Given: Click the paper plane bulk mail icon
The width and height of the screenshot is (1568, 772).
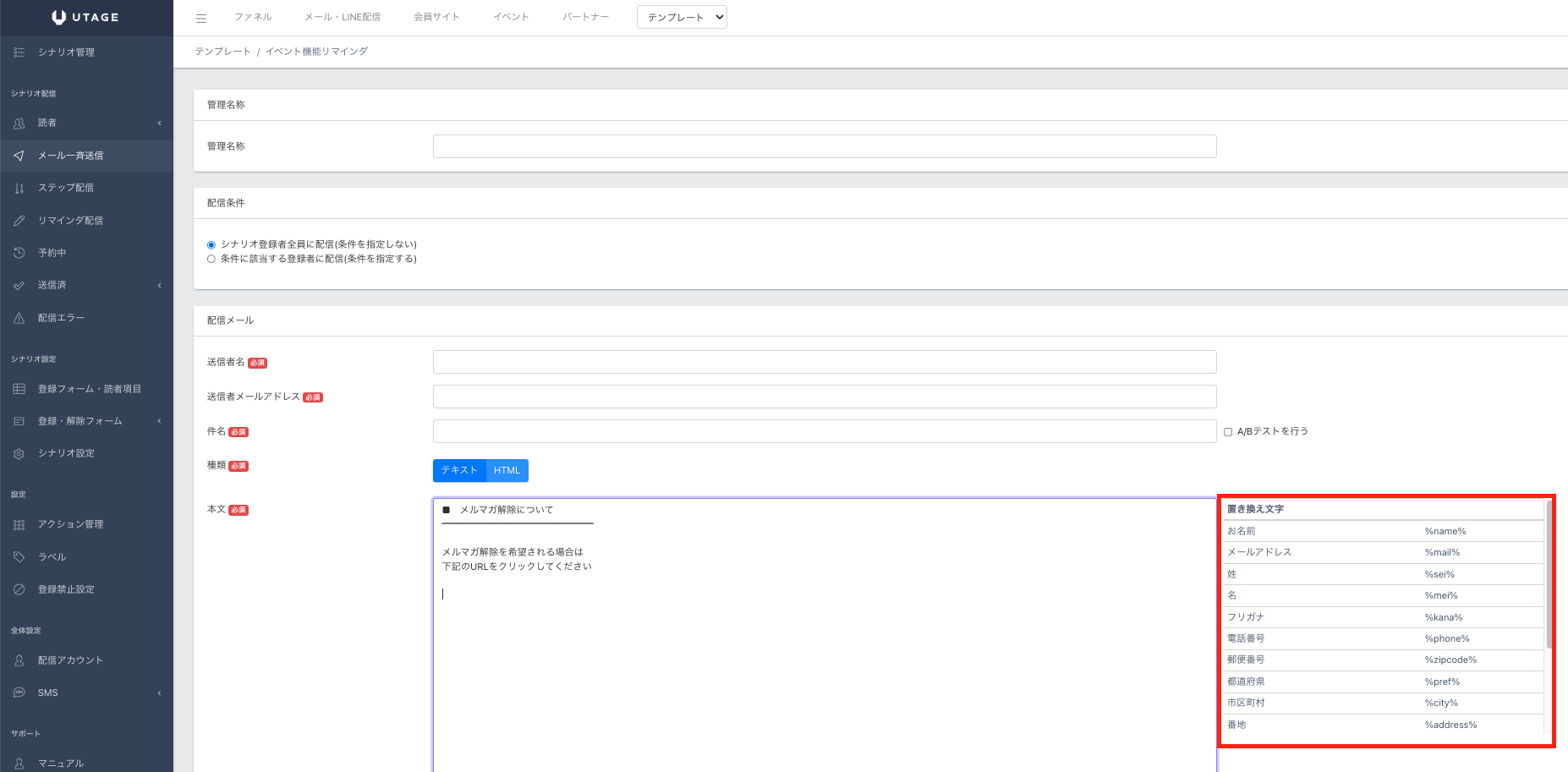Looking at the screenshot, I should point(19,156).
